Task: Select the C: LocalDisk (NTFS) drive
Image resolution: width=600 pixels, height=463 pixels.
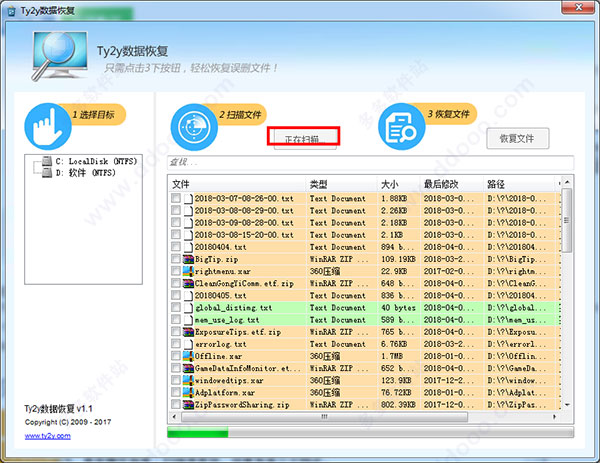Action: point(96,161)
